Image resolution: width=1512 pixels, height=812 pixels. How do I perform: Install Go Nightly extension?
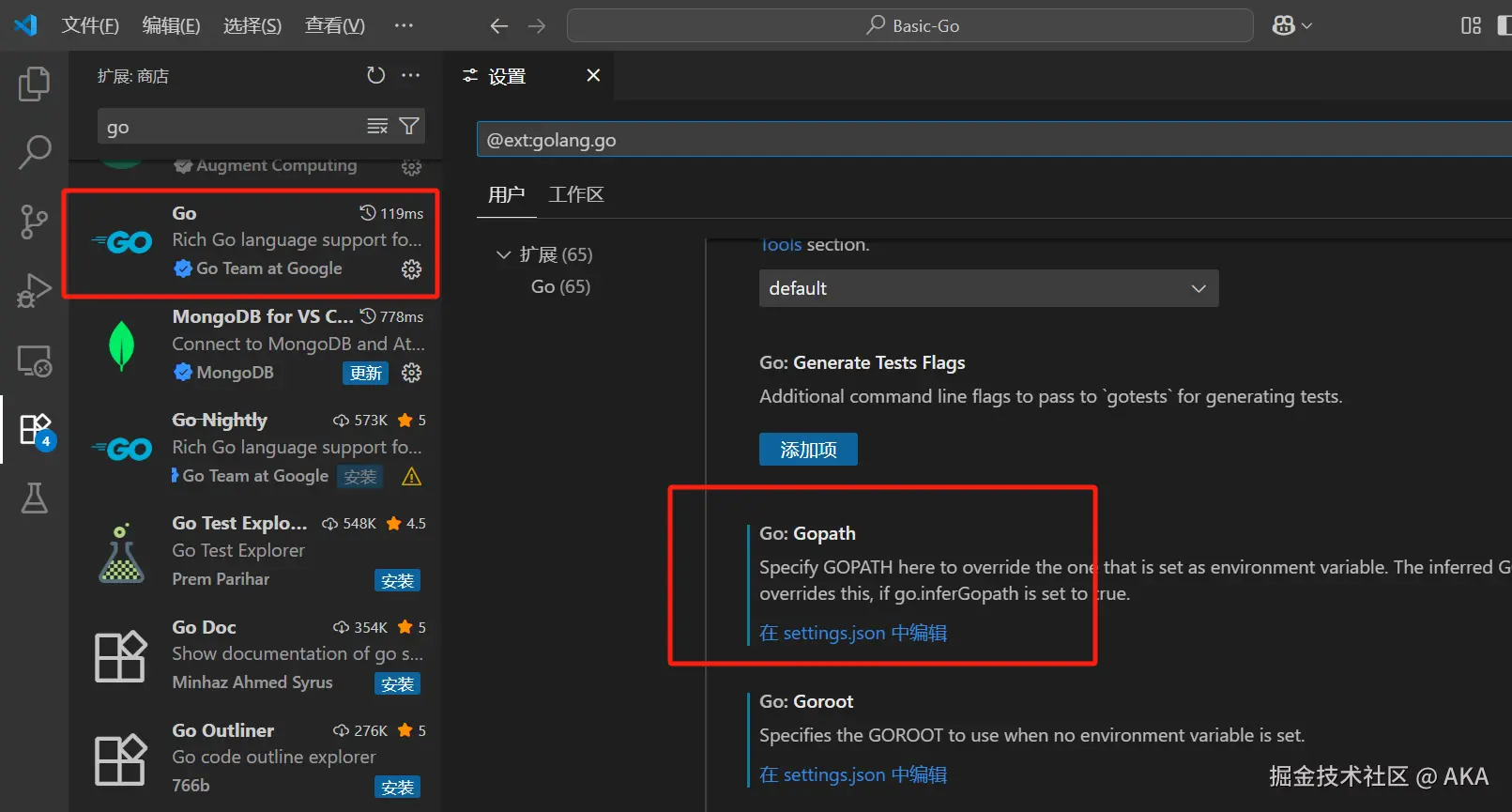click(x=360, y=477)
